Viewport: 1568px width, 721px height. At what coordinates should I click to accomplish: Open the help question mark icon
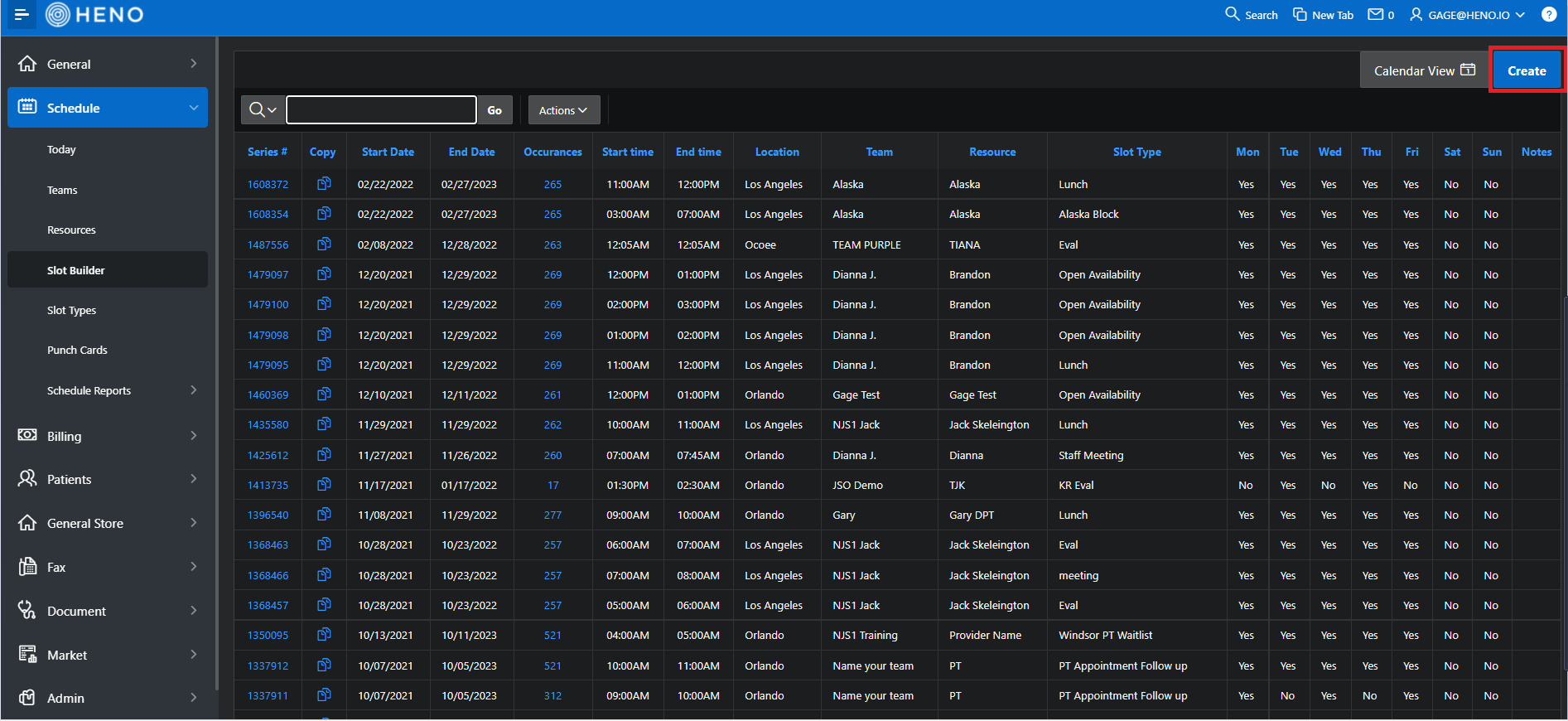tap(1548, 15)
